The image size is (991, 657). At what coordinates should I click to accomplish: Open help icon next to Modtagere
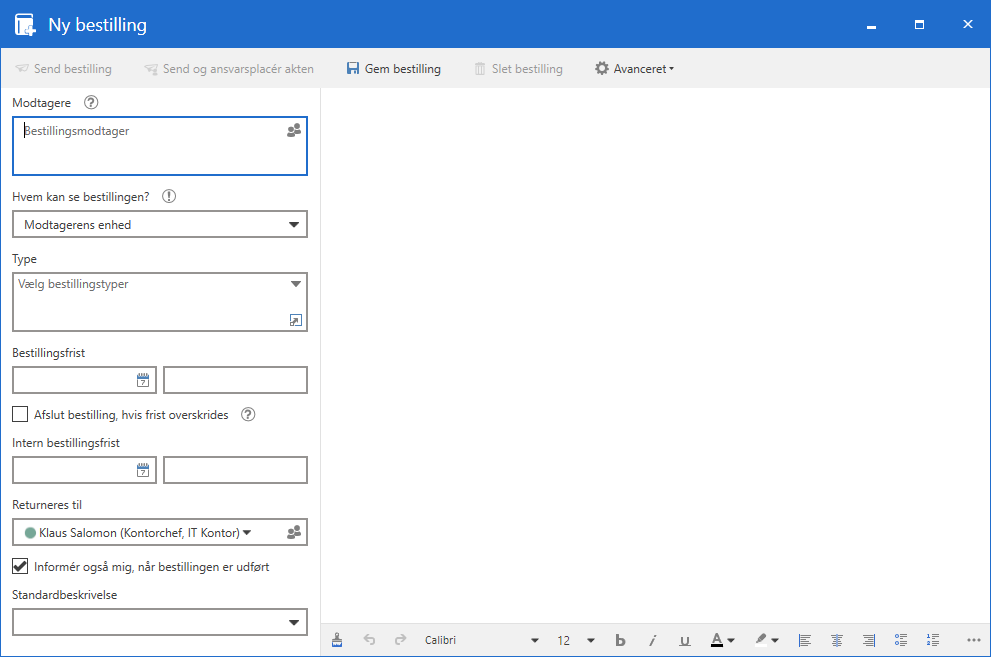tap(92, 102)
